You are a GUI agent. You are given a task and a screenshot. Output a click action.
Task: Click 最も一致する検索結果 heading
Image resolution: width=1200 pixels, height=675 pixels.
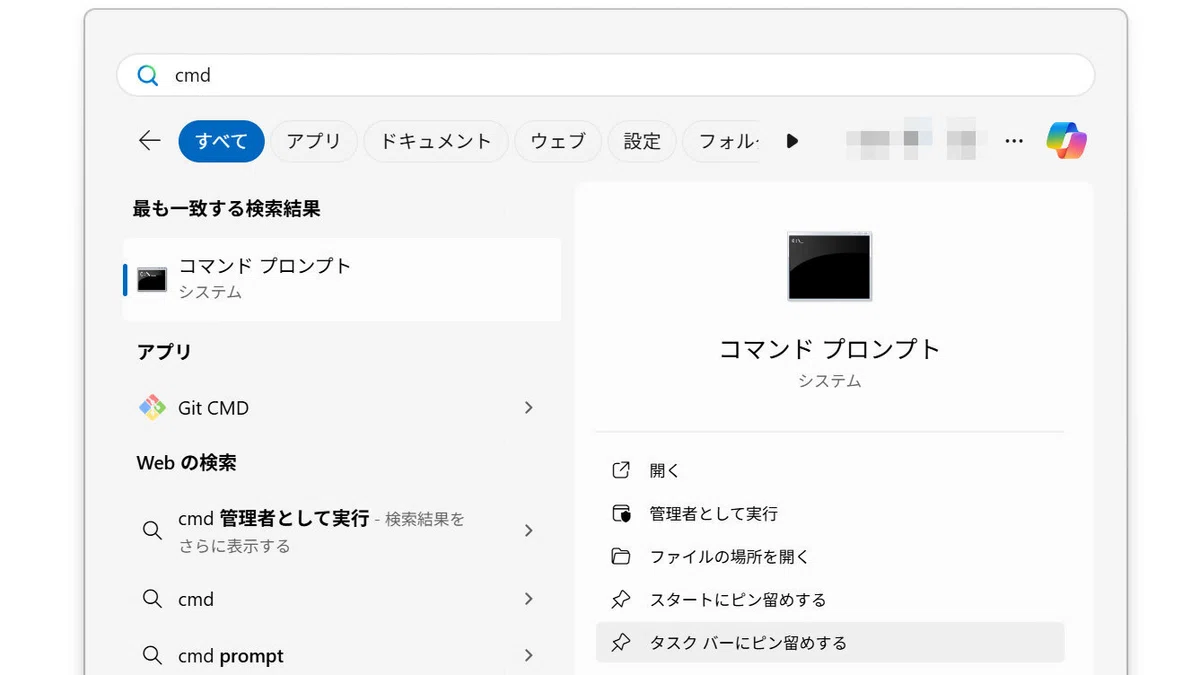pos(226,209)
